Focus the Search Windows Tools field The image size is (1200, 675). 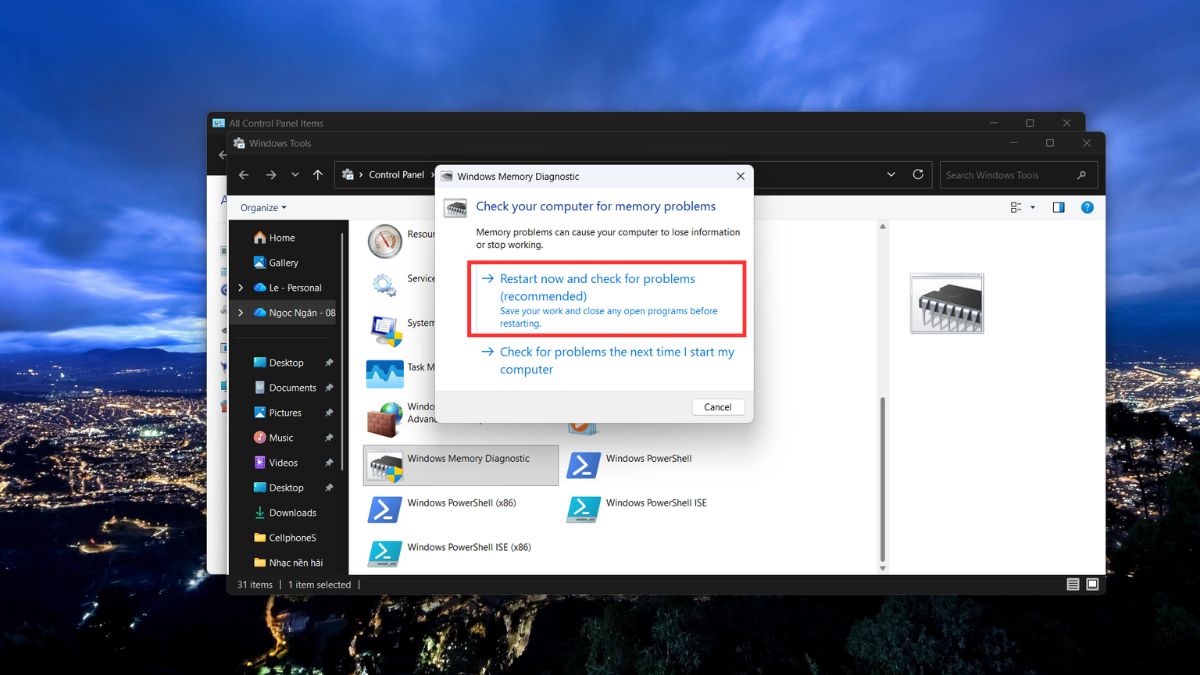tap(1018, 175)
